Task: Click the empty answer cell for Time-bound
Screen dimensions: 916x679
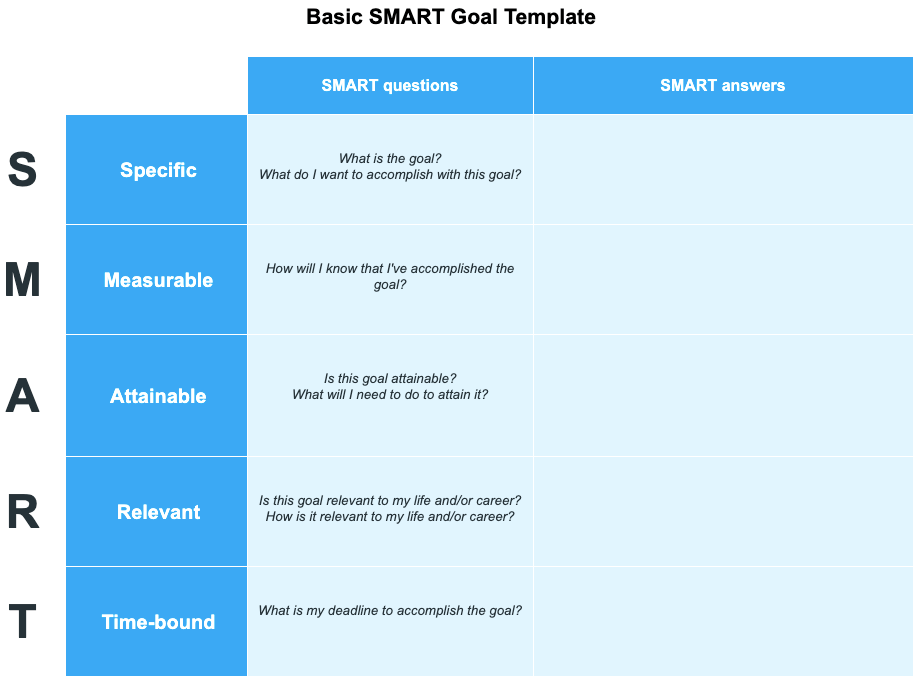Action: pyautogui.click(x=723, y=621)
